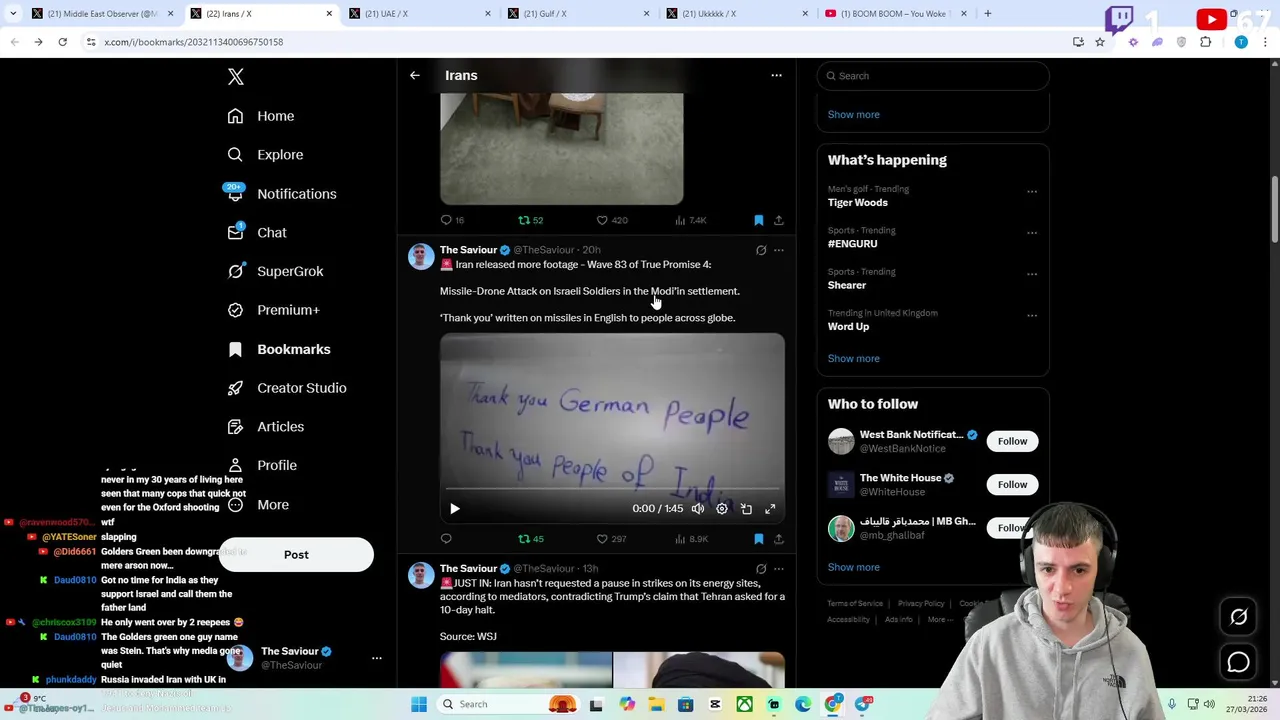
Task: Go back with the Irans header arrow
Action: click(x=414, y=75)
